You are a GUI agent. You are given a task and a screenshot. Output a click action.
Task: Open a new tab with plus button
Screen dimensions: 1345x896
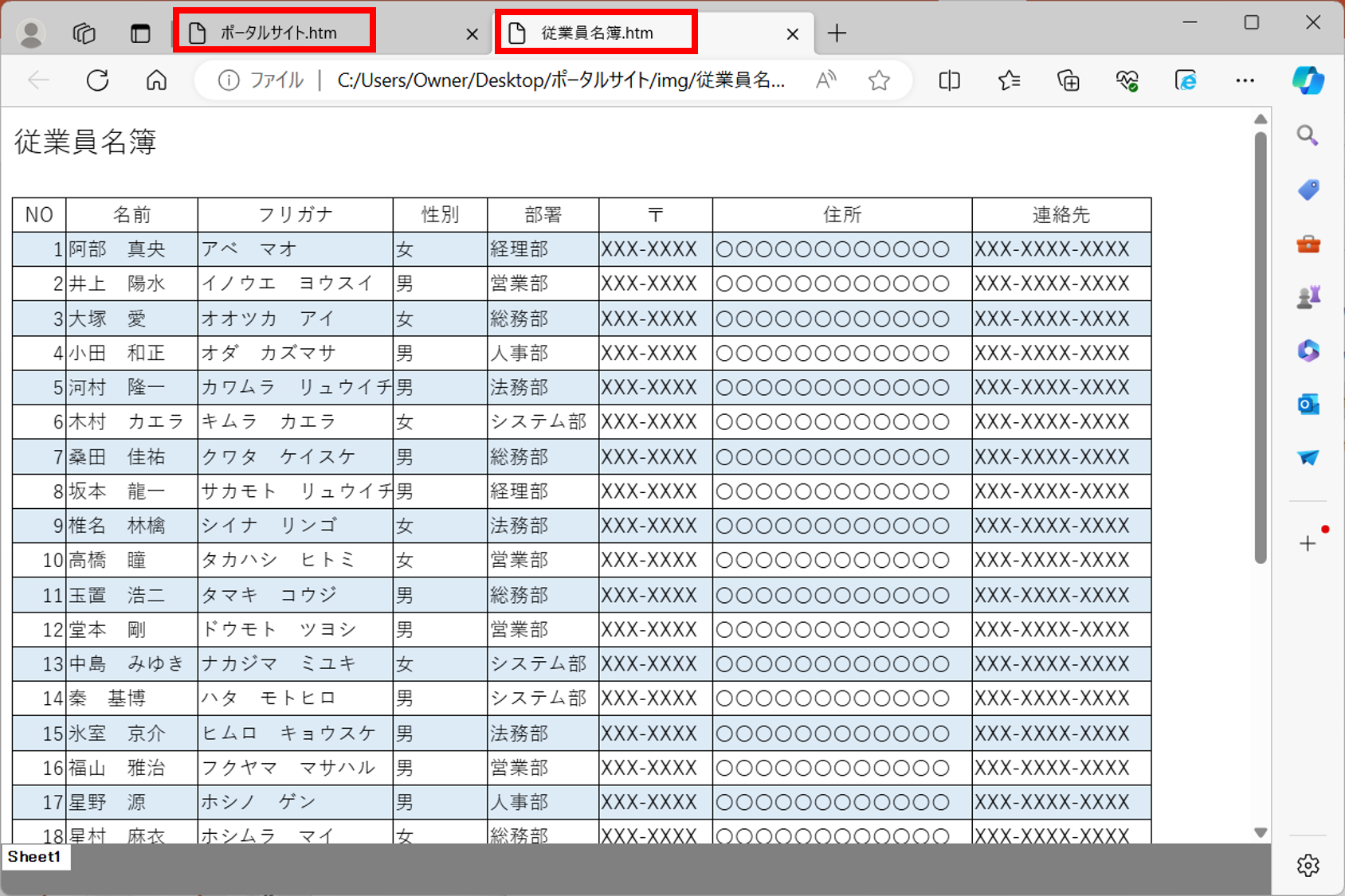[837, 33]
